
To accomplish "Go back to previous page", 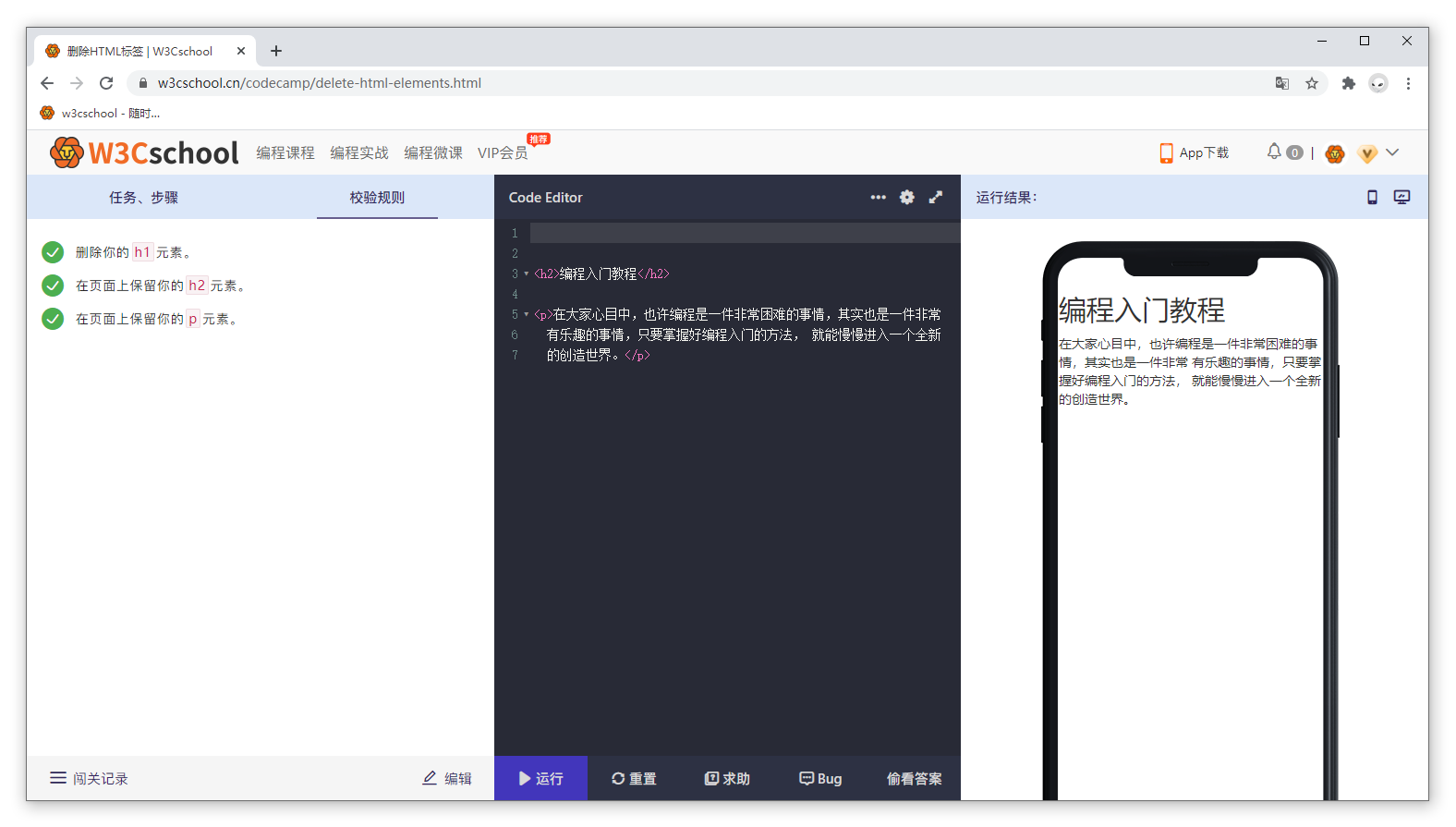I will point(47,83).
